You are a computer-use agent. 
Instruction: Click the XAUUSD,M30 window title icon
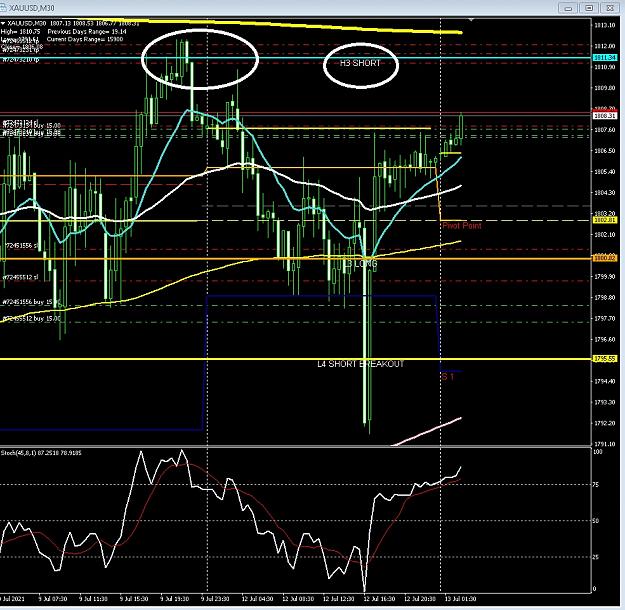coord(4,8)
